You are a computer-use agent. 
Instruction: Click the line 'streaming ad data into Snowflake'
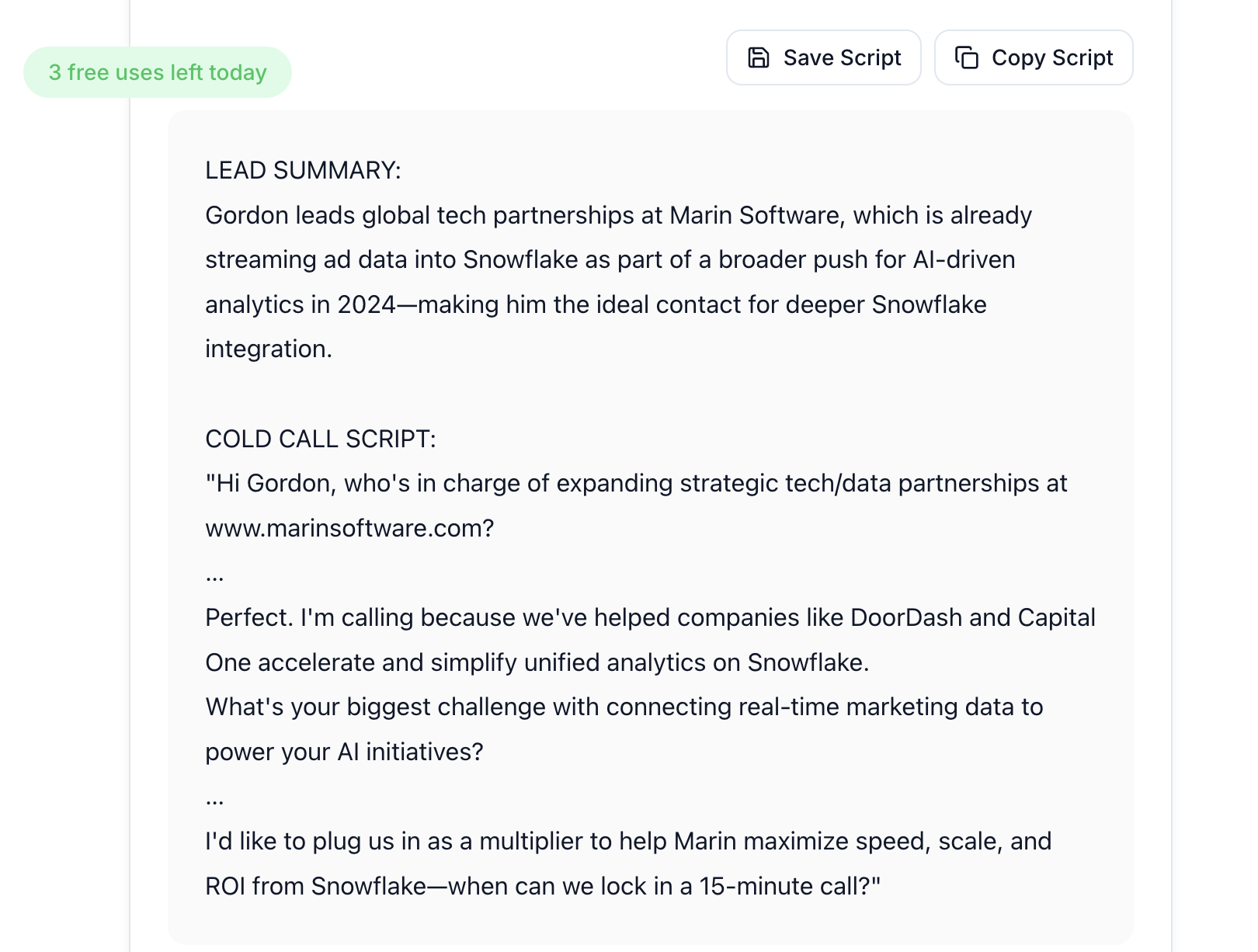tap(610, 259)
